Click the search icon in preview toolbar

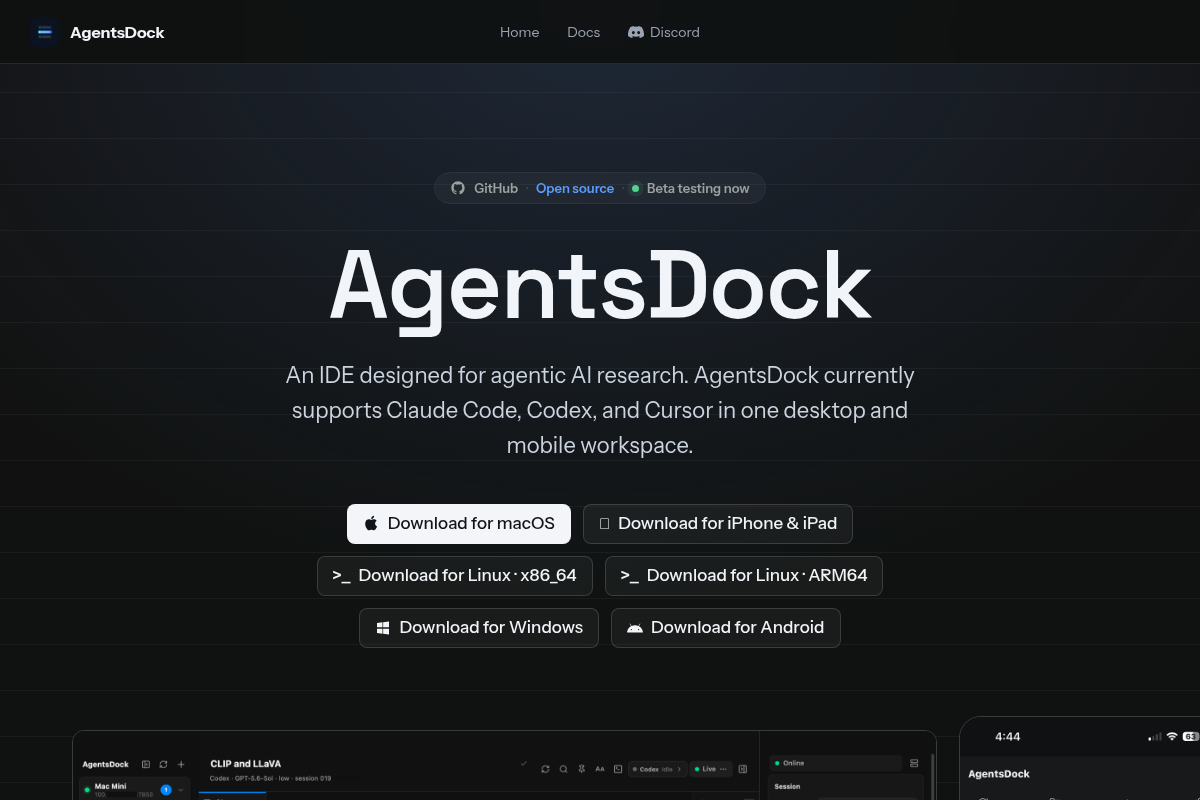tap(563, 769)
